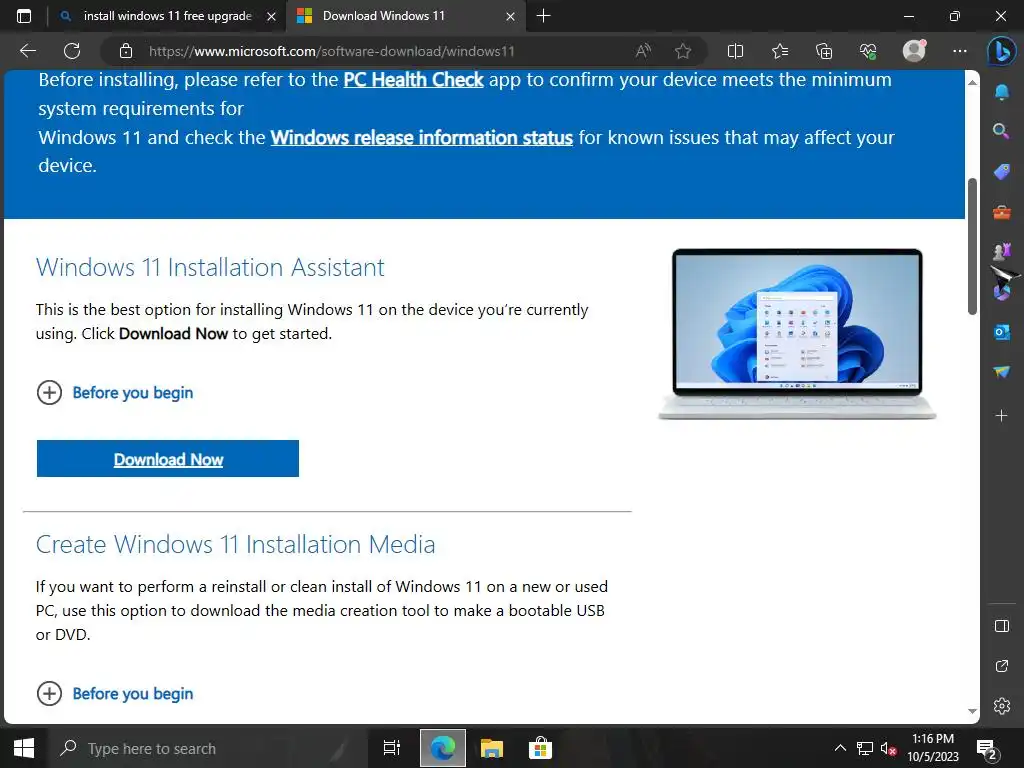Open the sidebar settings gear
1024x768 pixels.
click(1002, 706)
